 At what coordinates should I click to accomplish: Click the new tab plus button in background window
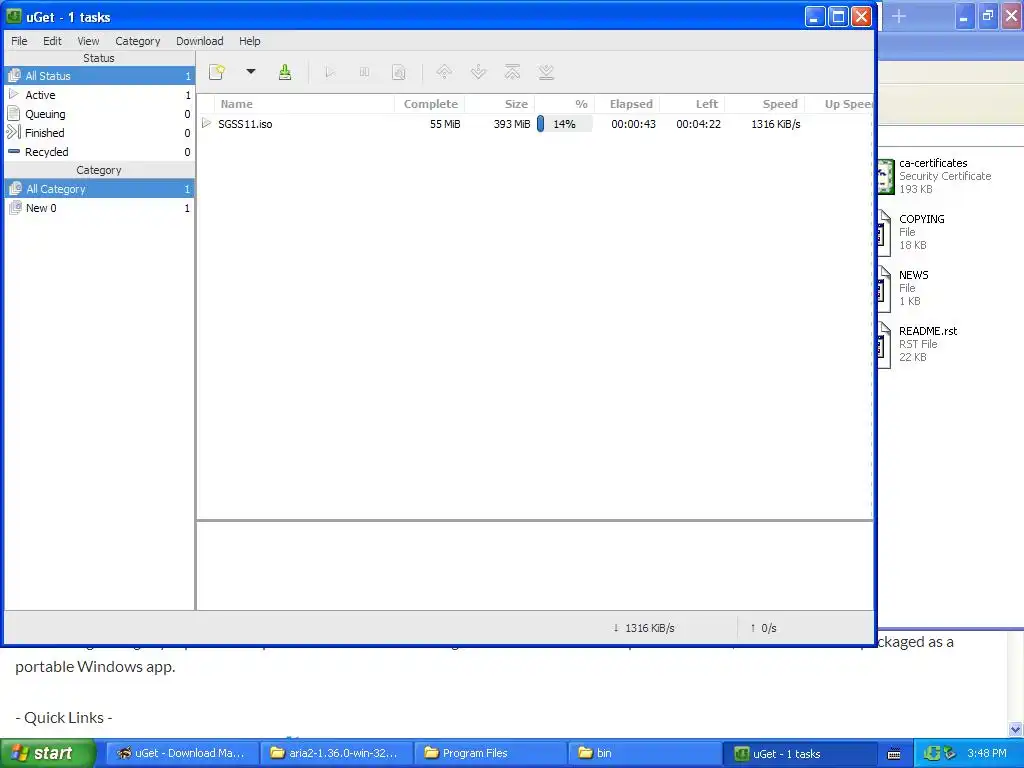pyautogui.click(x=899, y=16)
